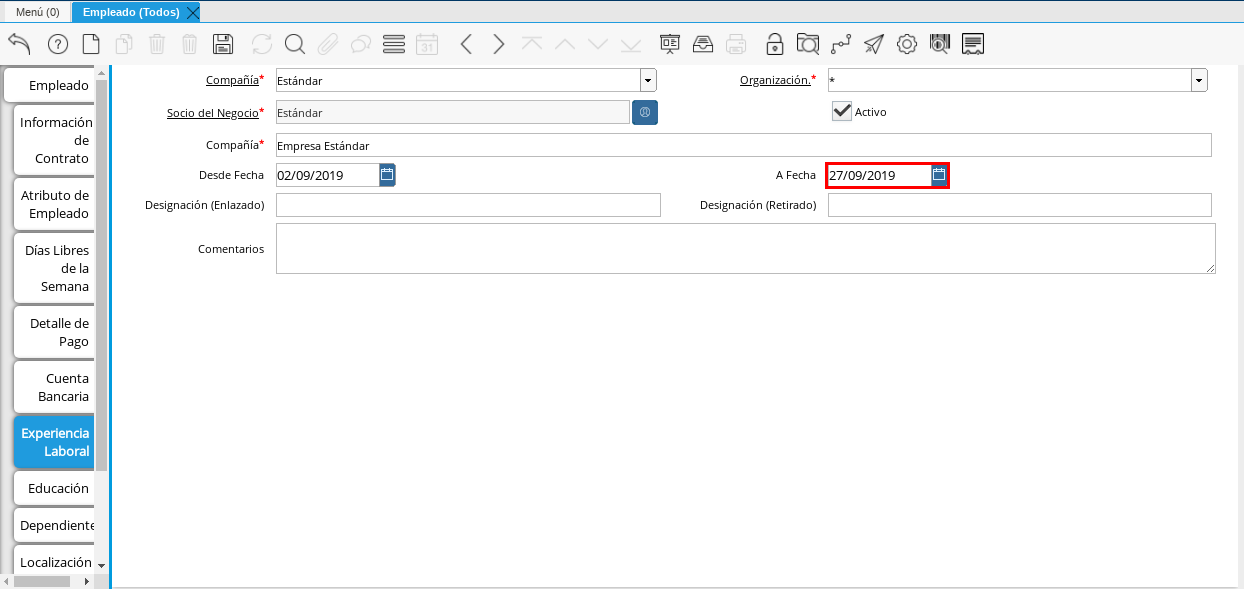This screenshot has width=1244, height=589.
Task: Click the Organización label link
Action: tap(775, 80)
